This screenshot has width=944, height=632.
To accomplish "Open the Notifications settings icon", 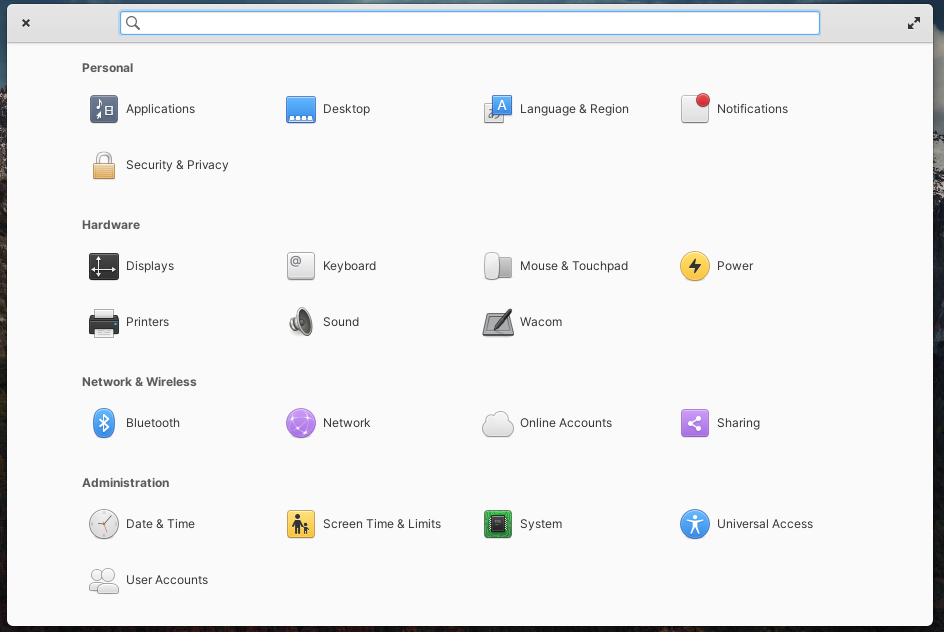I will point(695,108).
